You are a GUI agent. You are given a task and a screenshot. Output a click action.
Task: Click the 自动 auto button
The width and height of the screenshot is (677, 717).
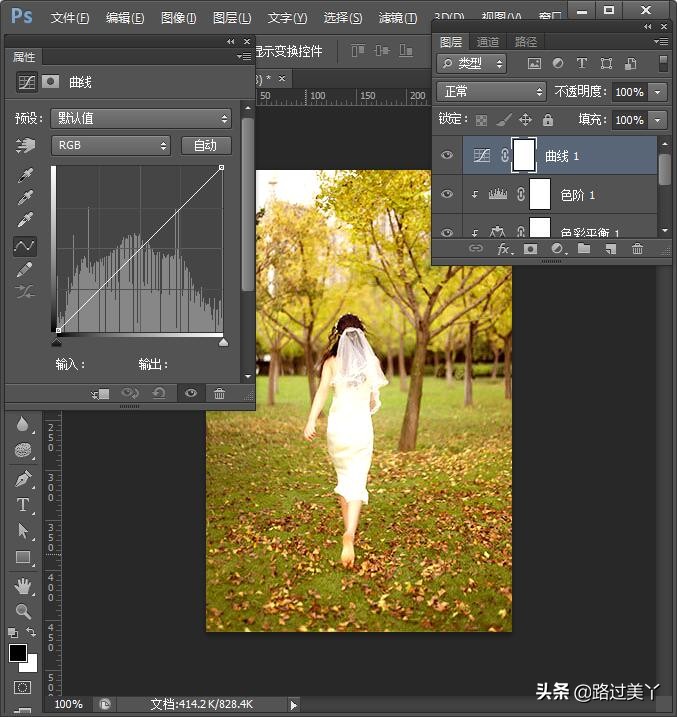point(206,145)
